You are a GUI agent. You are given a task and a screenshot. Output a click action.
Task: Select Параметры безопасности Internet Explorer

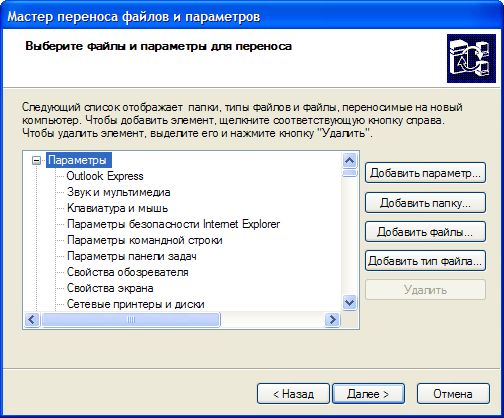[x=173, y=224]
